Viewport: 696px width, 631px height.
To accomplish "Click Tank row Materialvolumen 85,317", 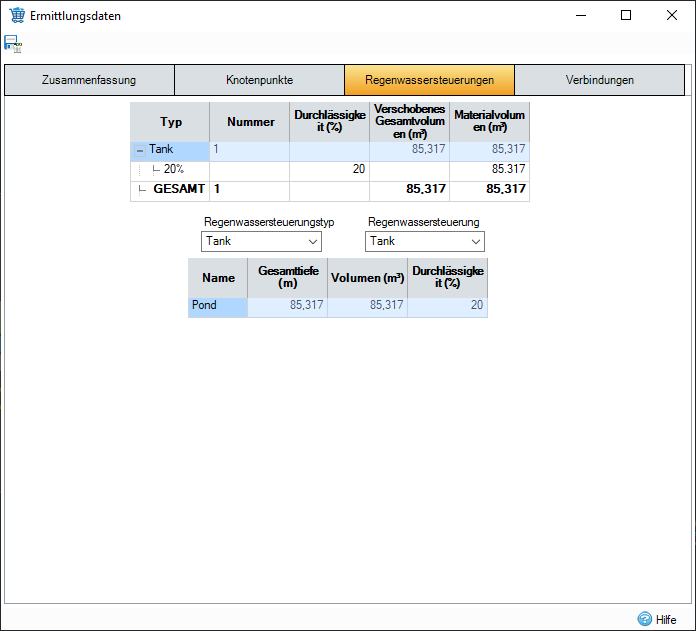I will point(490,151).
